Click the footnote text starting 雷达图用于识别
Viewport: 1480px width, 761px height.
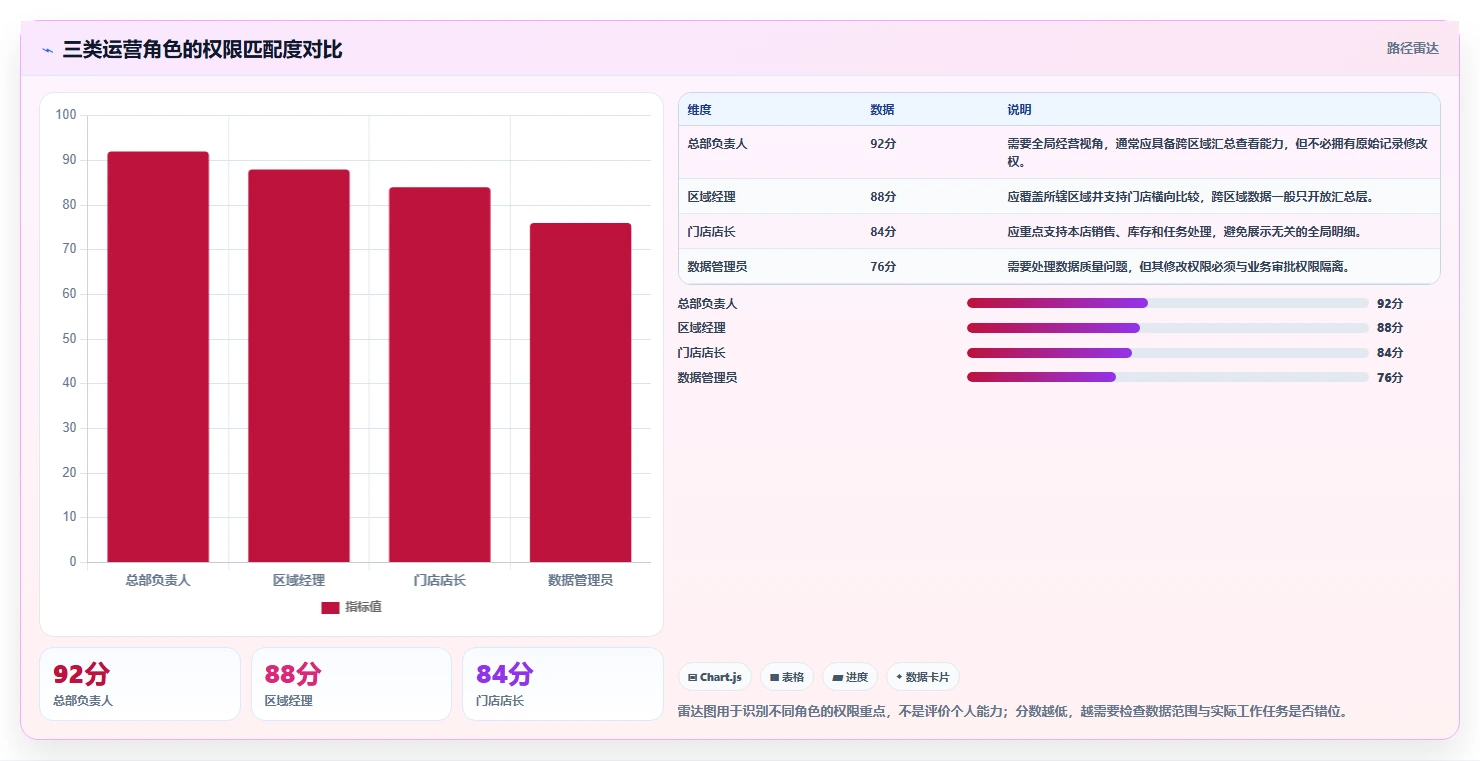coord(1013,712)
